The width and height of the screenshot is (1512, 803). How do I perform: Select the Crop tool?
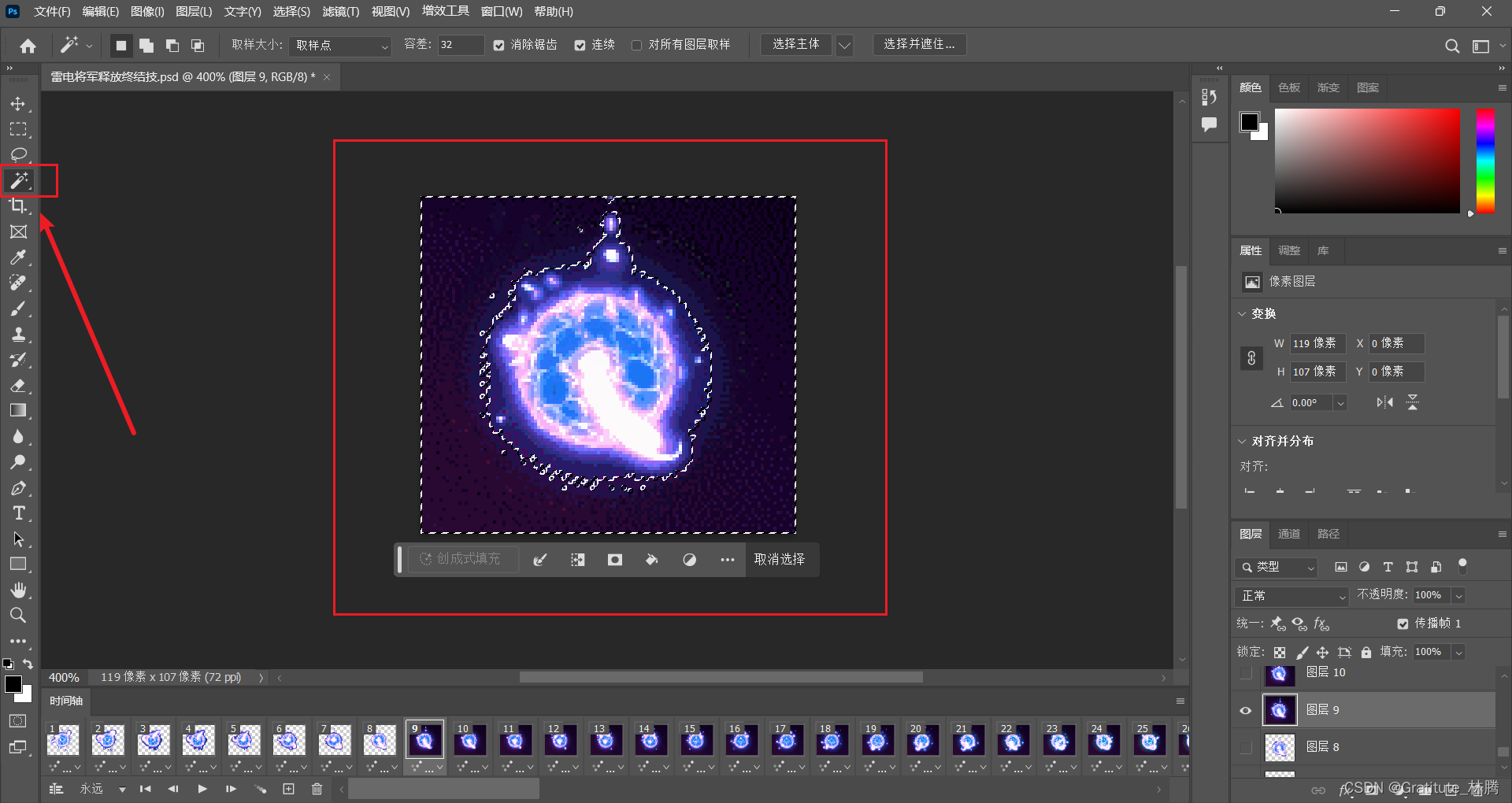pyautogui.click(x=17, y=206)
